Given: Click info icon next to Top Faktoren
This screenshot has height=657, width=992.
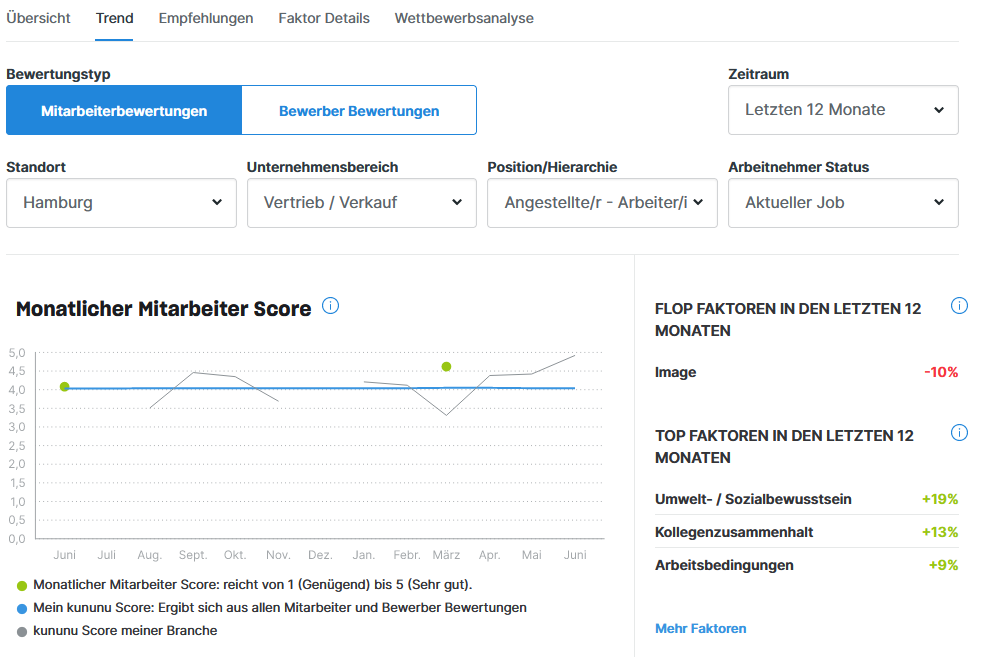Looking at the screenshot, I should click(959, 433).
